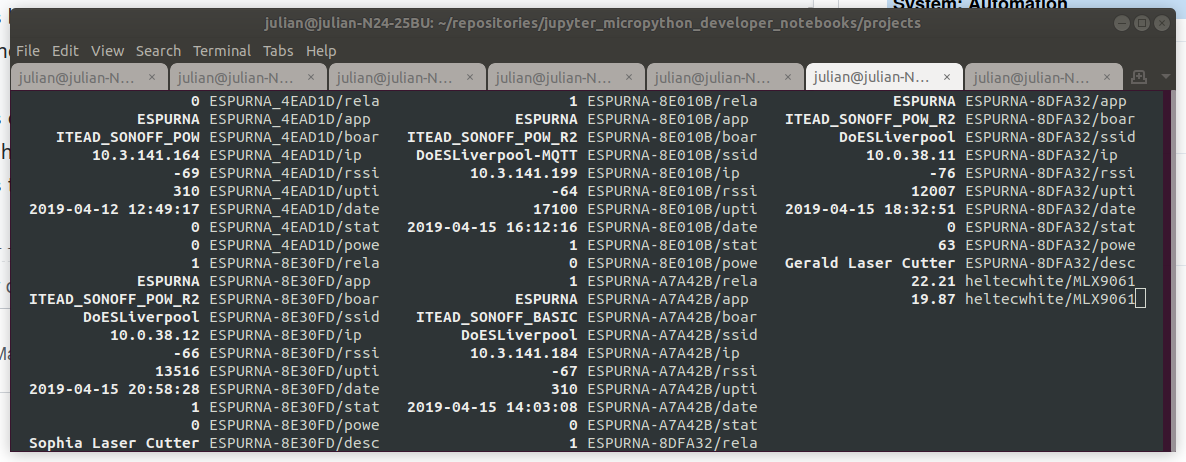Click the date 2019-04-15 14:03:08
Viewport: 1186px width, 462px height.
coord(492,408)
